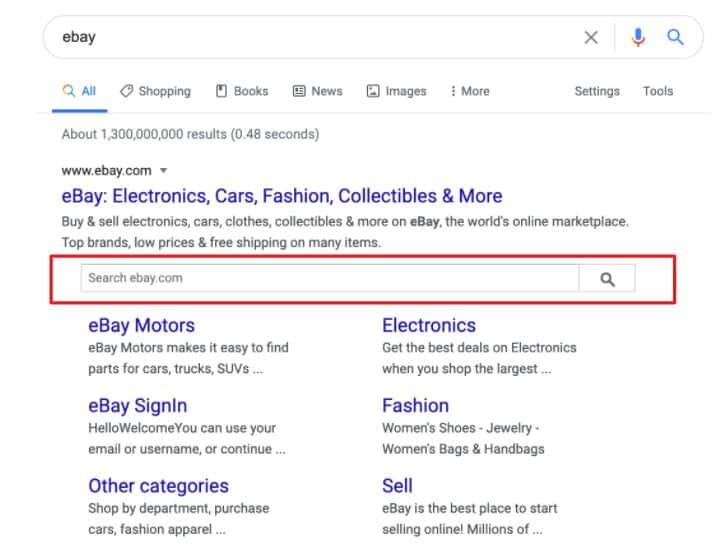Open the Electronics sitelink
Screen dimensions: 726x559
429,326
